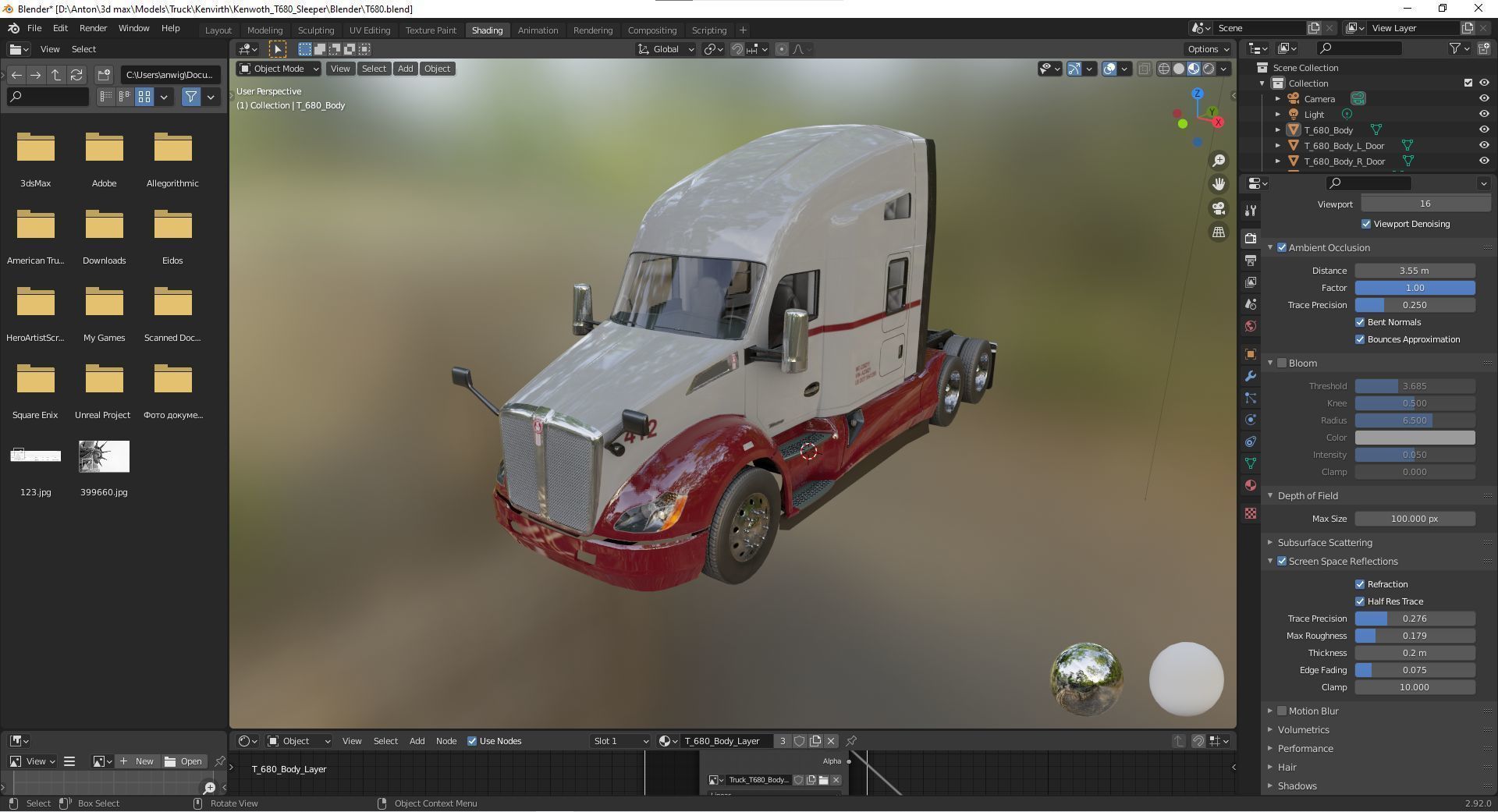Open the Tool properties tab
1498x812 pixels.
pos(1251,211)
